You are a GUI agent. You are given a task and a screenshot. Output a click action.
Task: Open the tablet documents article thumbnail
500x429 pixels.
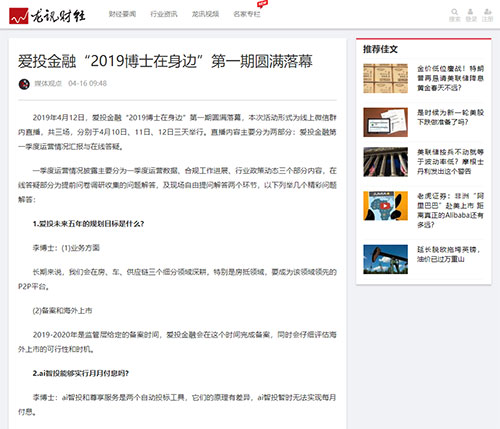(x=385, y=122)
